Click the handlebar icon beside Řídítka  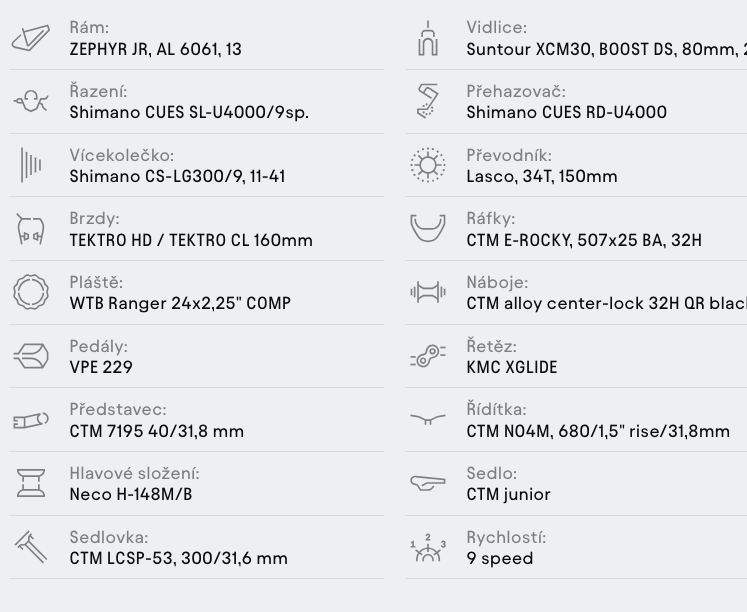pos(428,419)
